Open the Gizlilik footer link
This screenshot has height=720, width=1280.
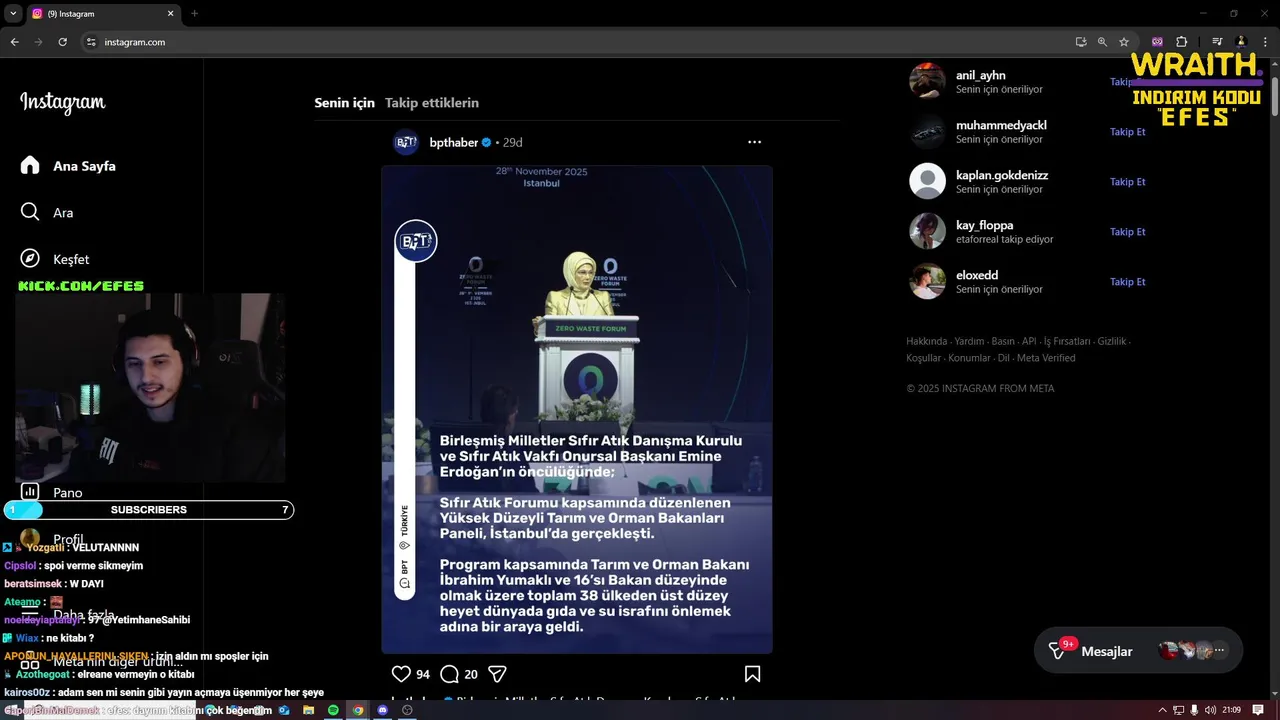click(x=1112, y=341)
